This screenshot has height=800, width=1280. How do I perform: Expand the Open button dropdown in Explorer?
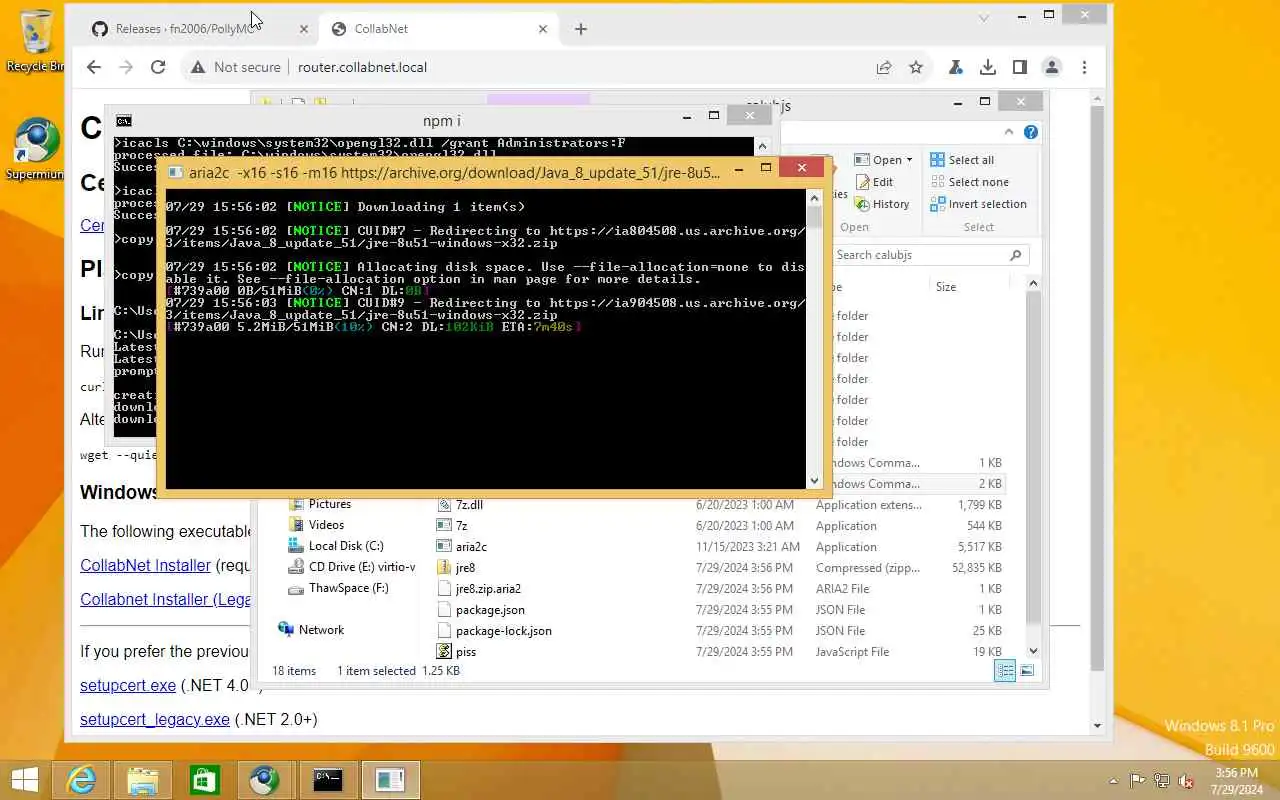pos(909,160)
